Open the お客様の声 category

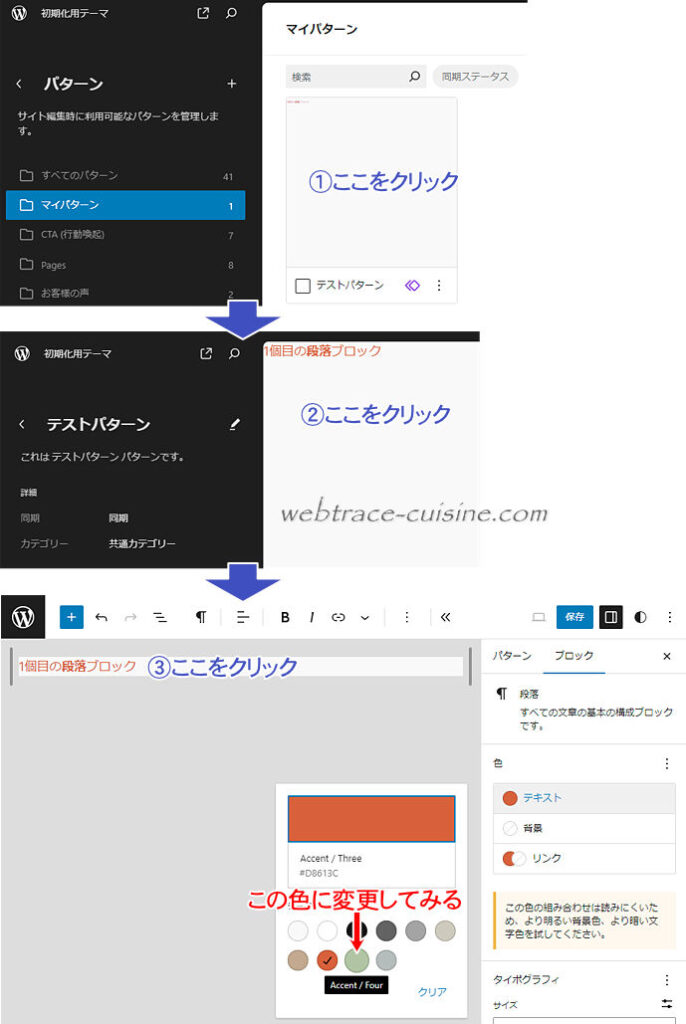pos(125,293)
